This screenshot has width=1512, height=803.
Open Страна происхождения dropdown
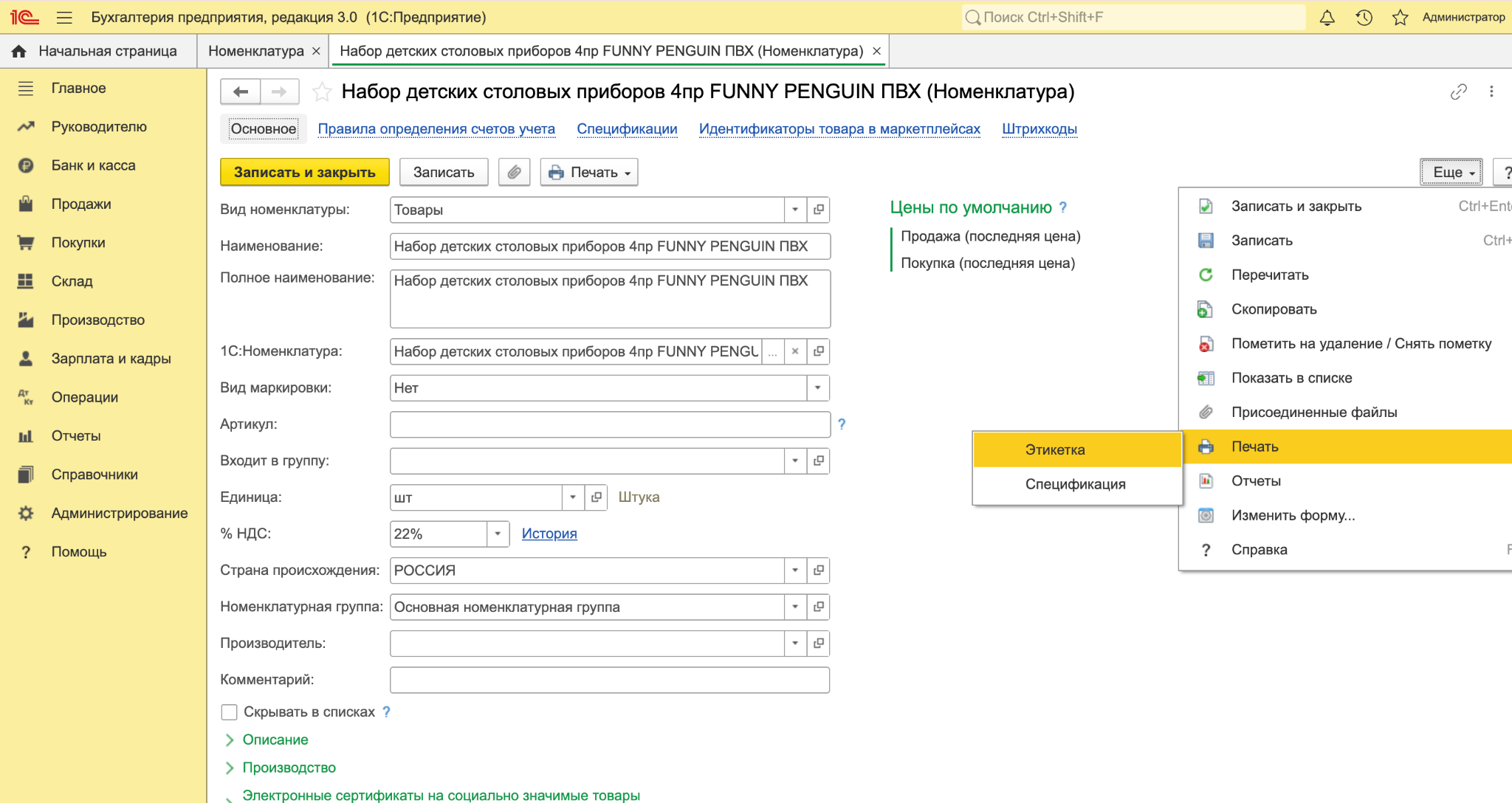[x=794, y=571]
